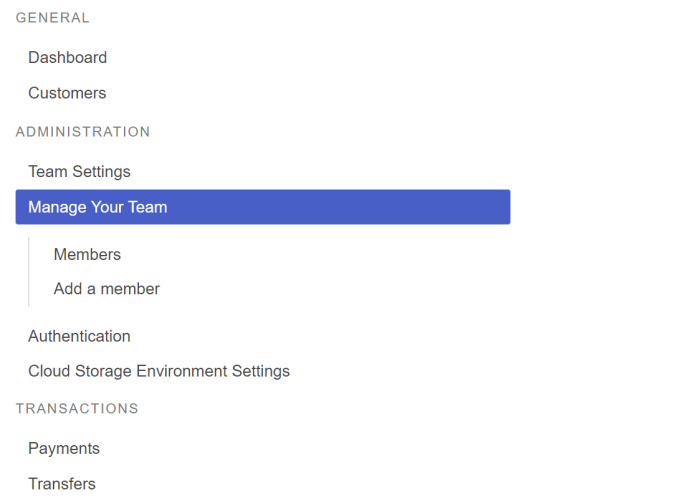This screenshot has height=500, width=700.
Task: Choose Payments under Transactions
Action: pos(64,449)
